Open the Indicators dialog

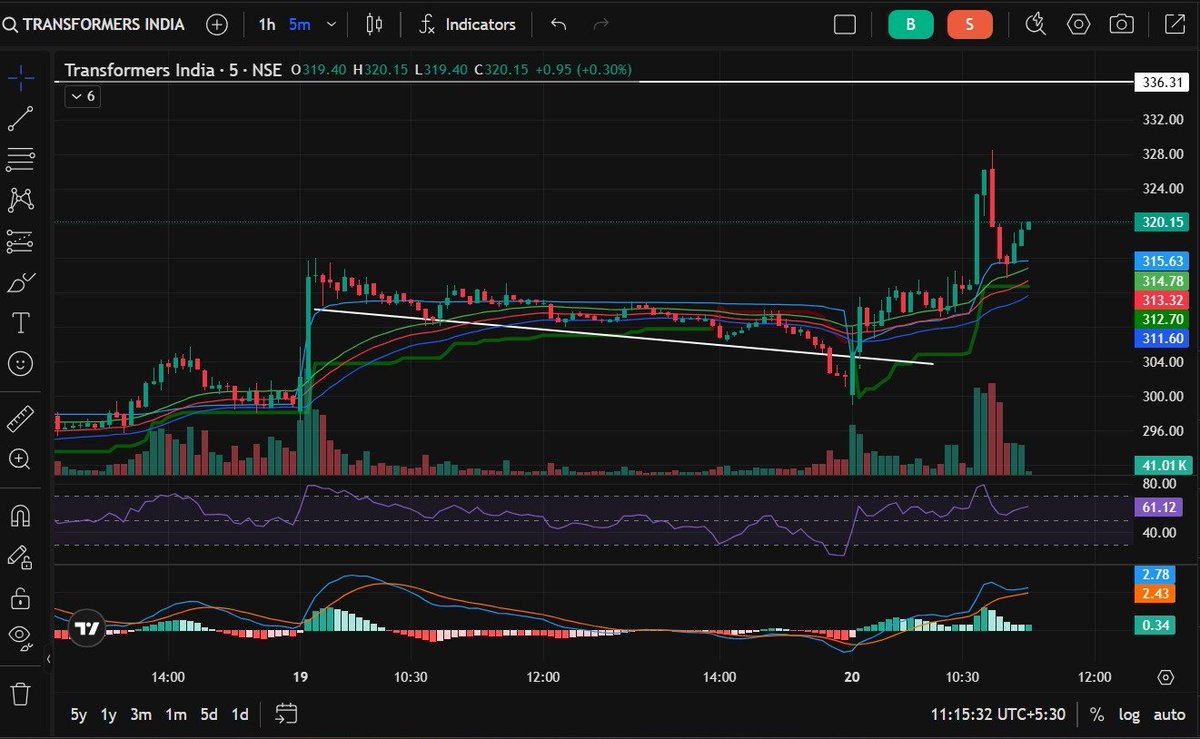[467, 24]
